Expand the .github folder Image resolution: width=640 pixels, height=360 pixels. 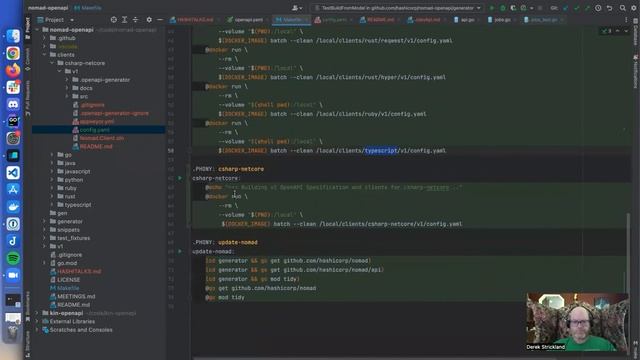[44, 38]
